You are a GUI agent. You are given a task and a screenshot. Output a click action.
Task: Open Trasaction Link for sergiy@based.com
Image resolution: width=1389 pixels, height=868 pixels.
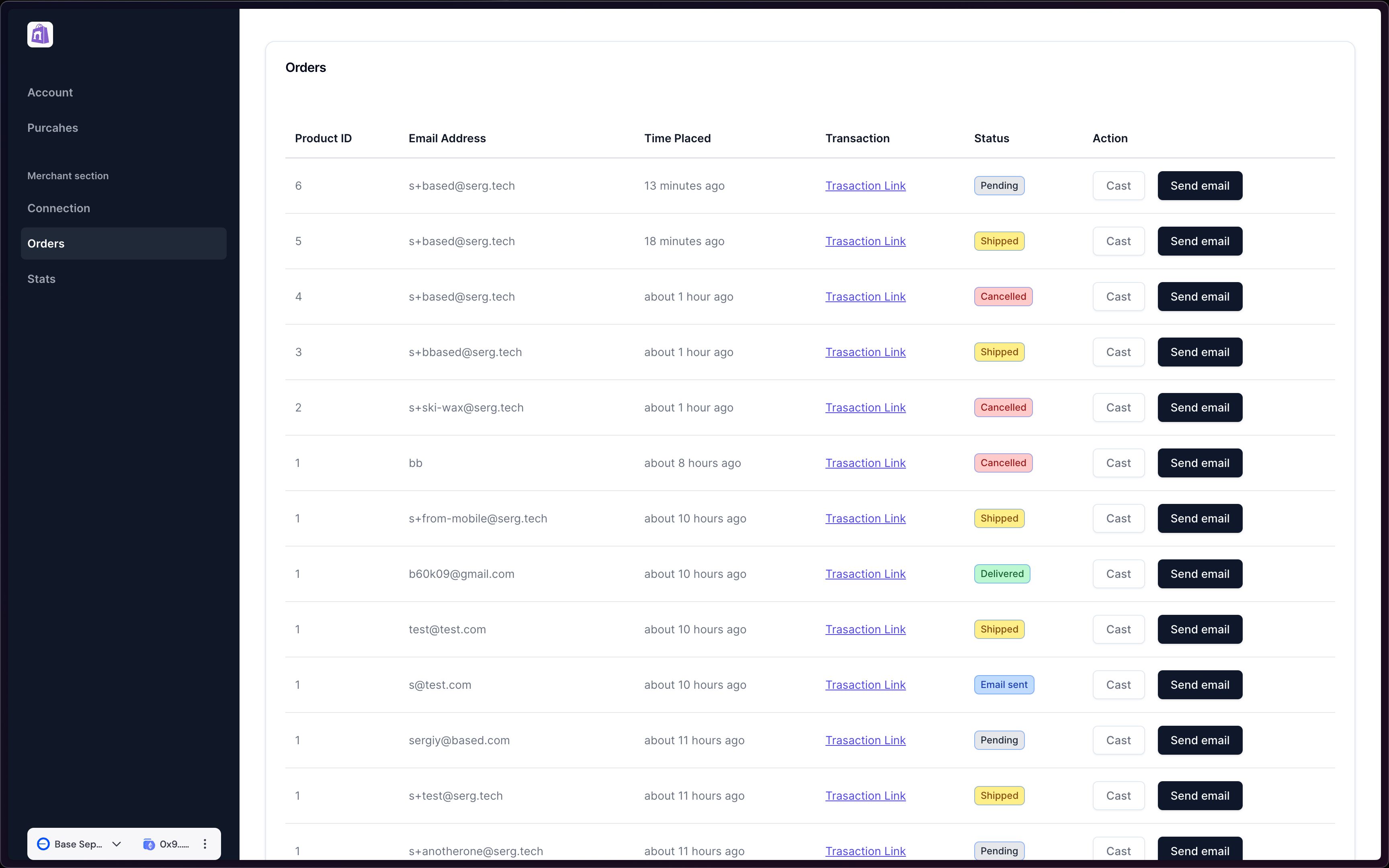point(865,740)
